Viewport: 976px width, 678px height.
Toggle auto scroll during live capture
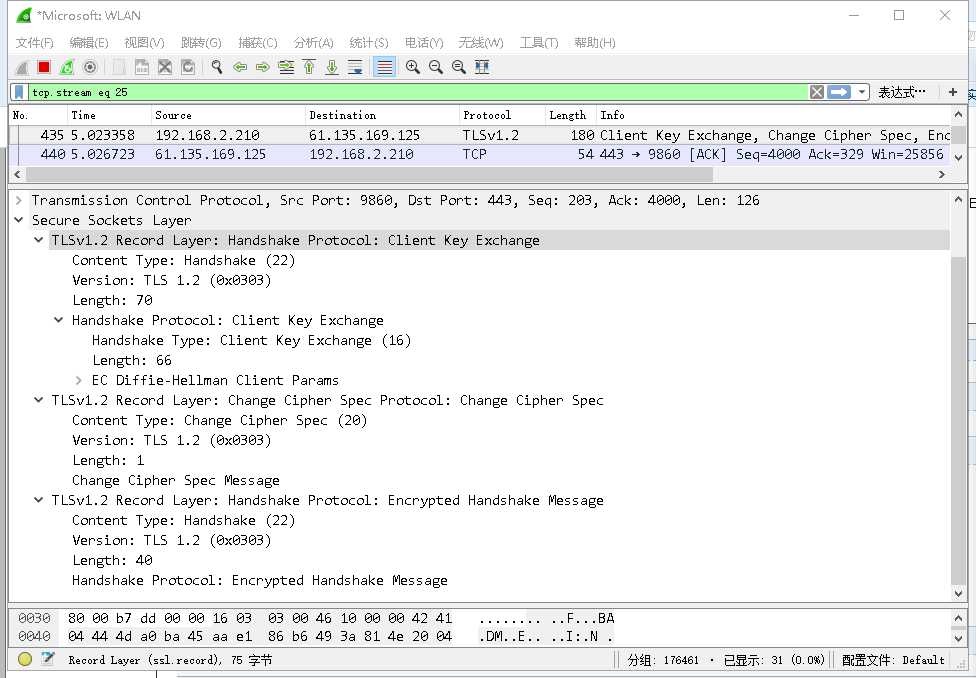coord(355,67)
